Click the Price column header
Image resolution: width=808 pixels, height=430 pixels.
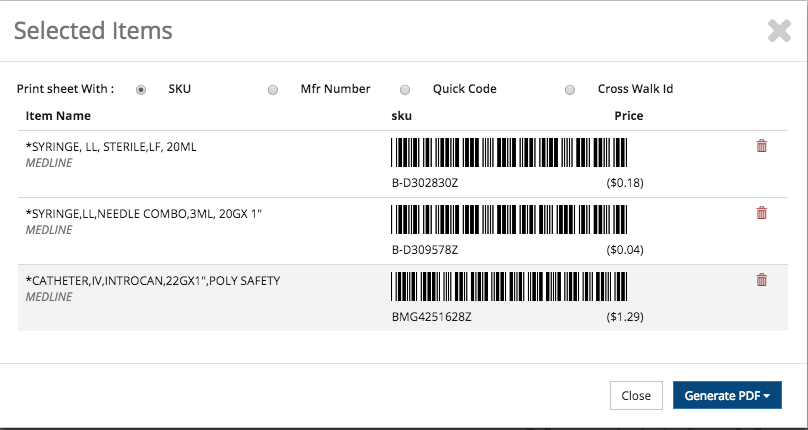click(629, 115)
